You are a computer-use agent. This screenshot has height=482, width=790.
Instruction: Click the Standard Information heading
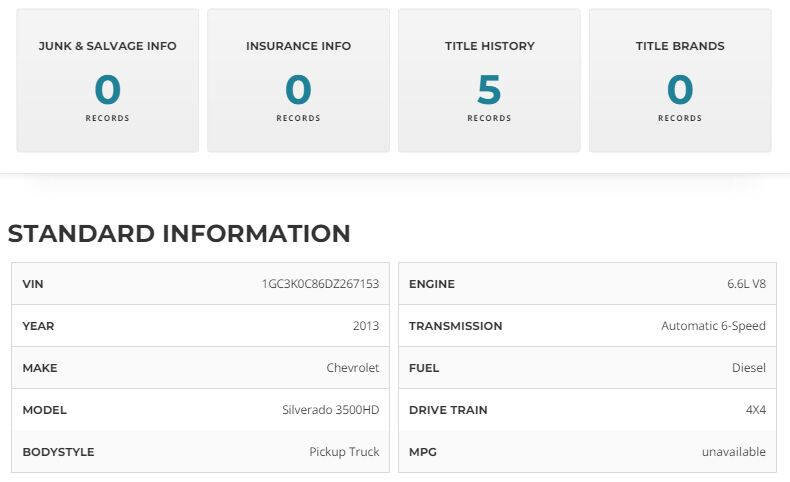pyautogui.click(x=179, y=234)
